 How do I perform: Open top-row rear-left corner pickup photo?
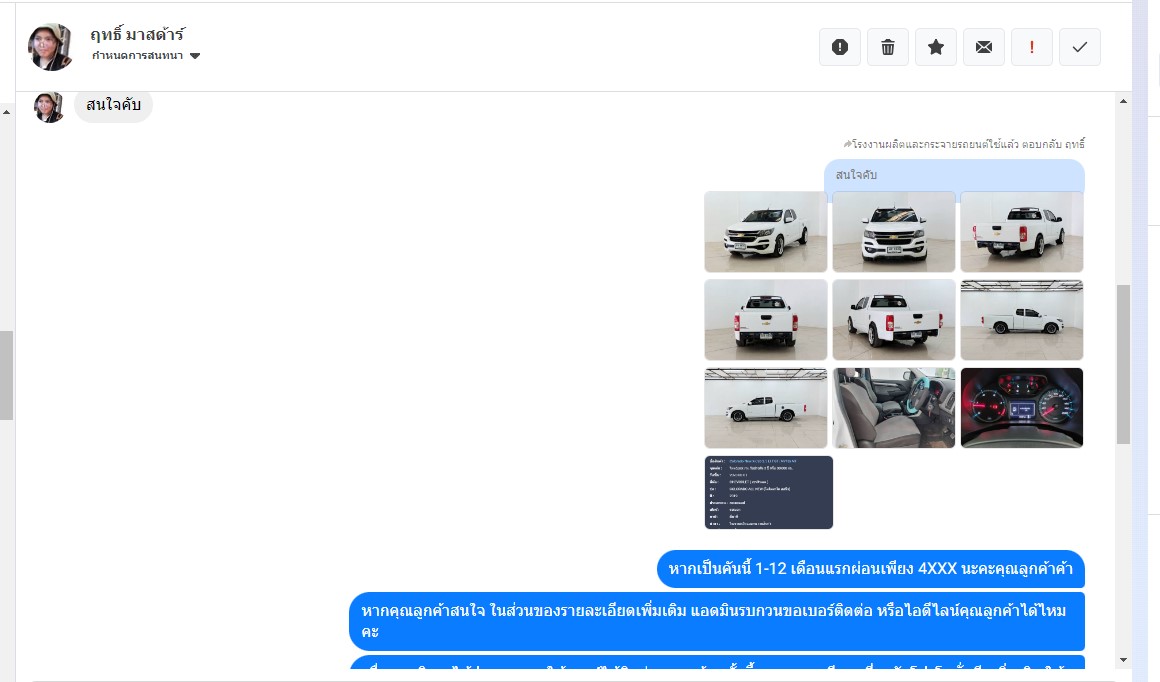coord(1022,232)
